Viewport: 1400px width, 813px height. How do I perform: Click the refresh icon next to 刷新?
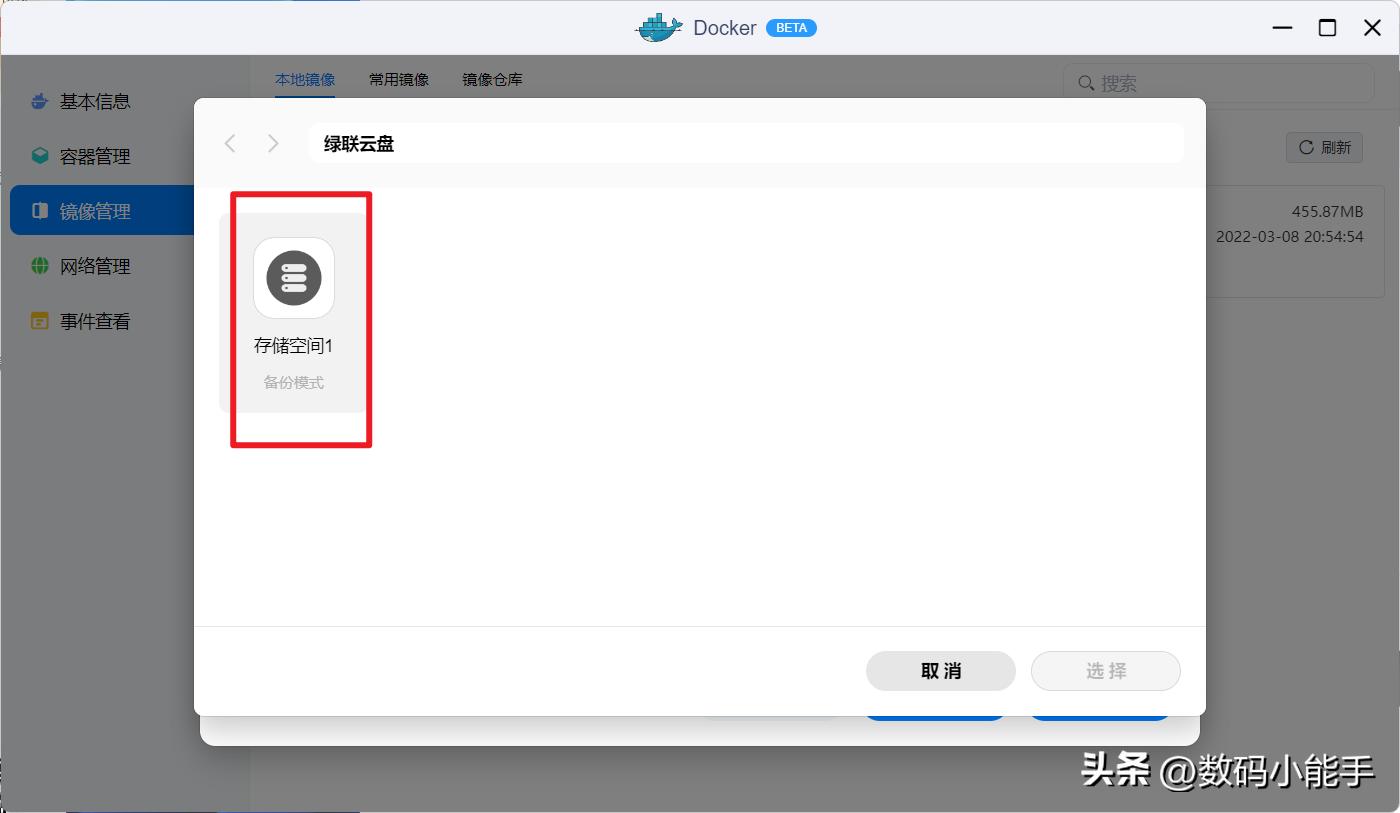(1308, 147)
